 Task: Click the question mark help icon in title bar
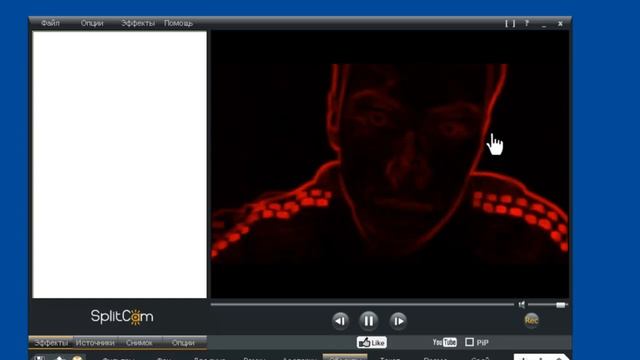[527, 23]
